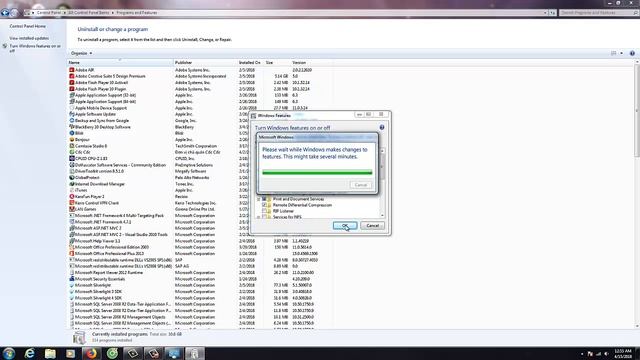Toggle the Services for NFS checkbox

pyautogui.click(x=264, y=217)
